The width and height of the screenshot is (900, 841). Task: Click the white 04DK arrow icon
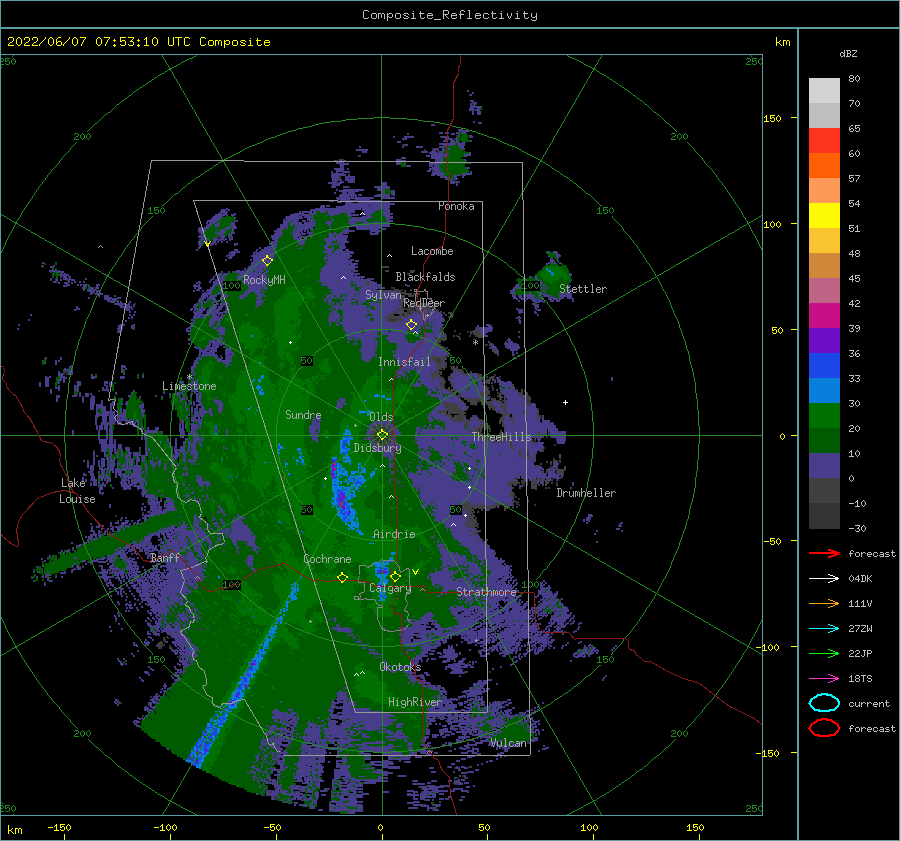(x=824, y=578)
